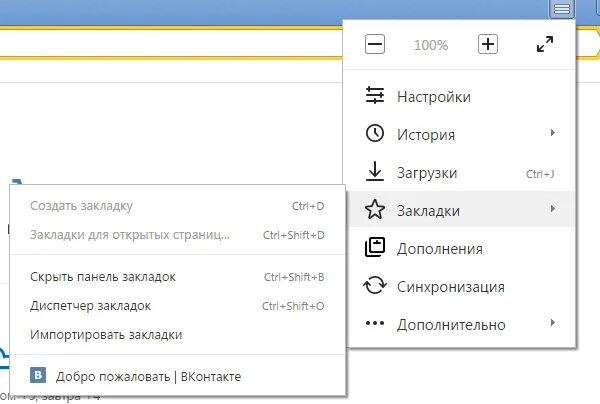Open the Настройки menu entry
Viewport: 600px width, 404px height.
coord(461,96)
